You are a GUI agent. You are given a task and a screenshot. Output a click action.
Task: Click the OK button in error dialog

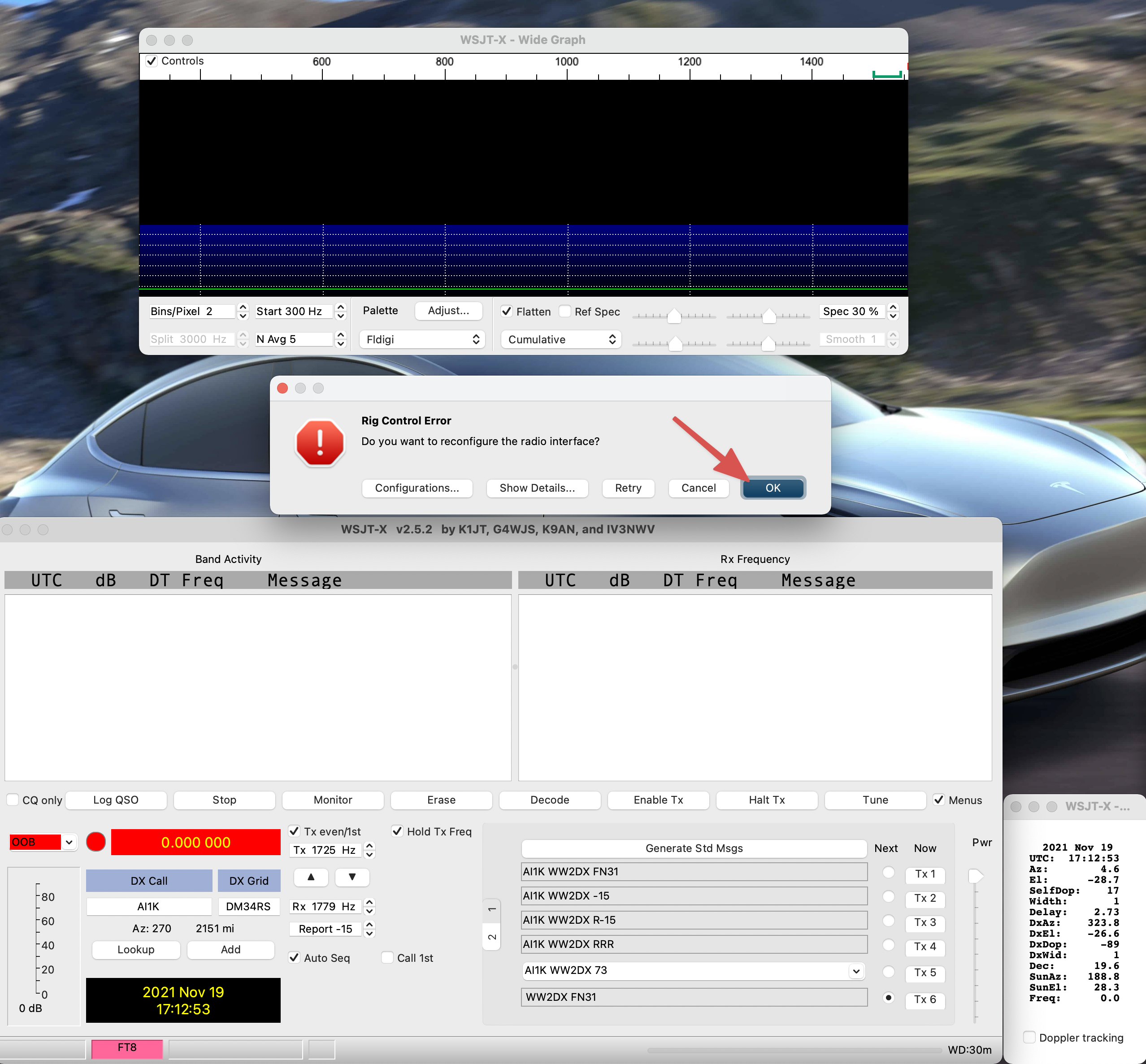pyautogui.click(x=772, y=488)
